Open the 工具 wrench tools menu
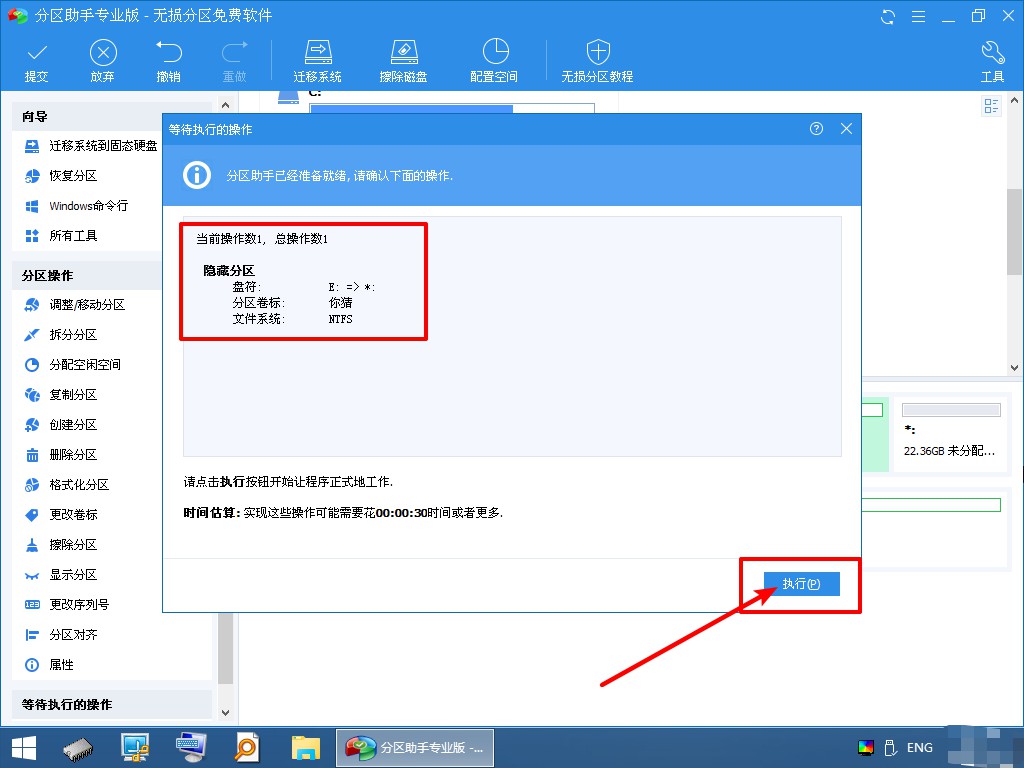 pos(993,61)
